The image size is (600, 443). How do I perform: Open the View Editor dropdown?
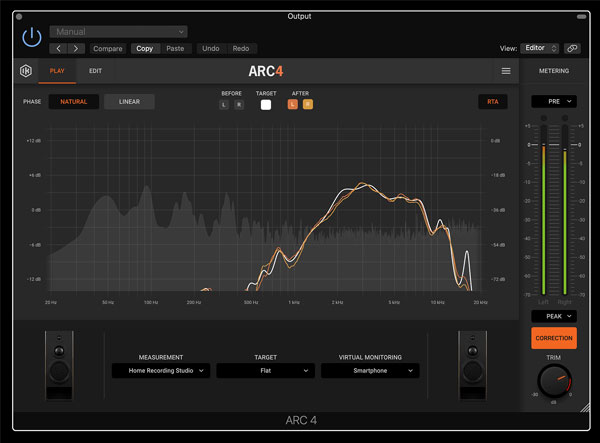[x=540, y=48]
